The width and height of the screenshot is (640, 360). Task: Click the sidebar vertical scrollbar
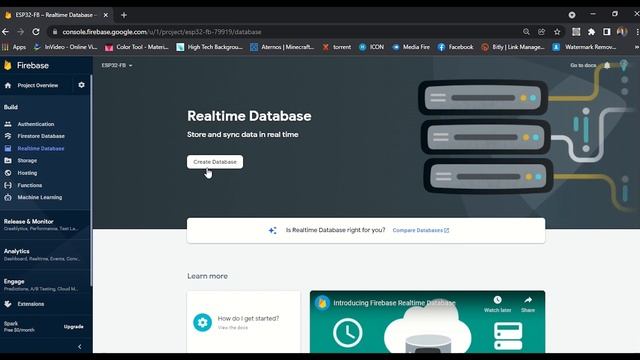coord(91,180)
